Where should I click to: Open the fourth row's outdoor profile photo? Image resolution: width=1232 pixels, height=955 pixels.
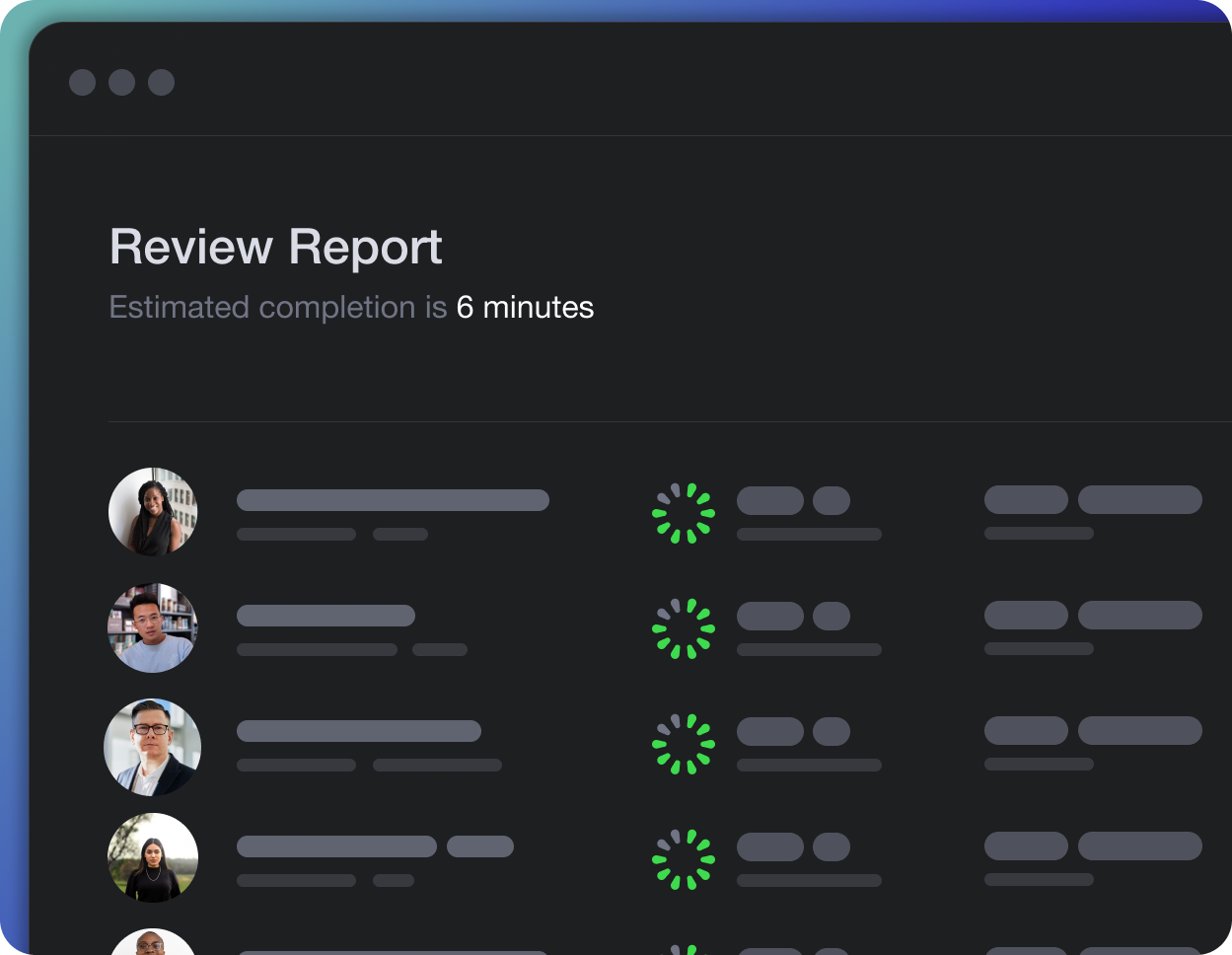(x=153, y=857)
